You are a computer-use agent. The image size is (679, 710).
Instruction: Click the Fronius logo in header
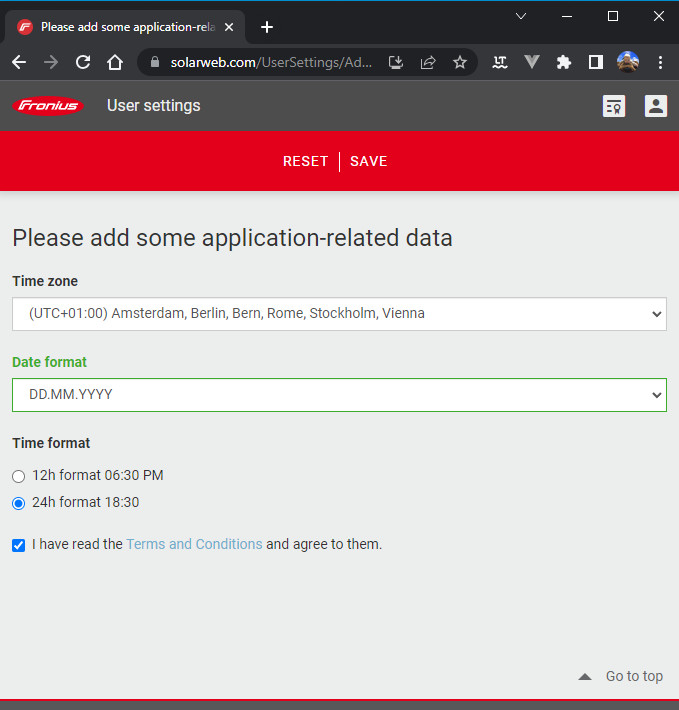click(x=48, y=106)
